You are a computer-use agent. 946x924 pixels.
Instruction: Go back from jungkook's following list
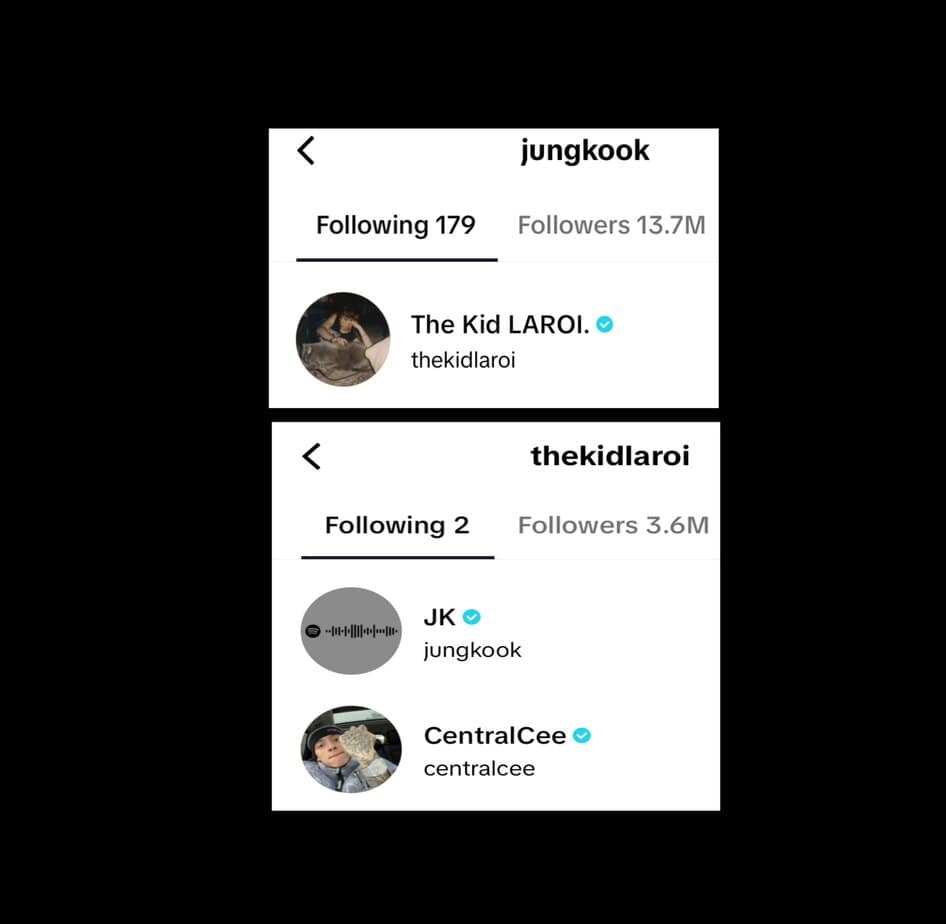point(306,150)
